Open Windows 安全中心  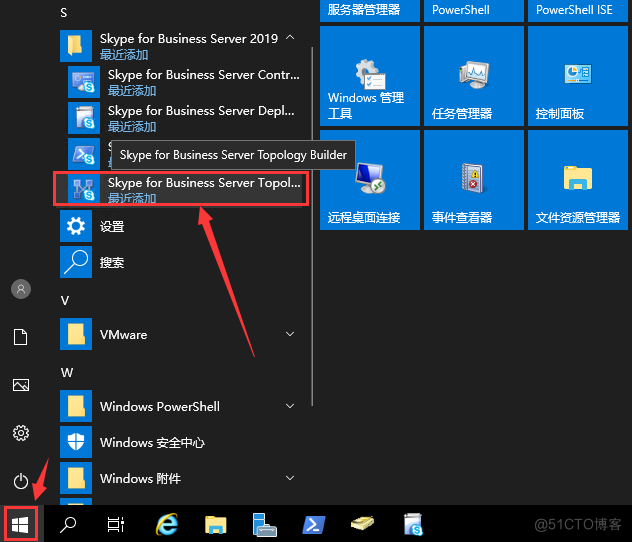pyautogui.click(x=181, y=442)
